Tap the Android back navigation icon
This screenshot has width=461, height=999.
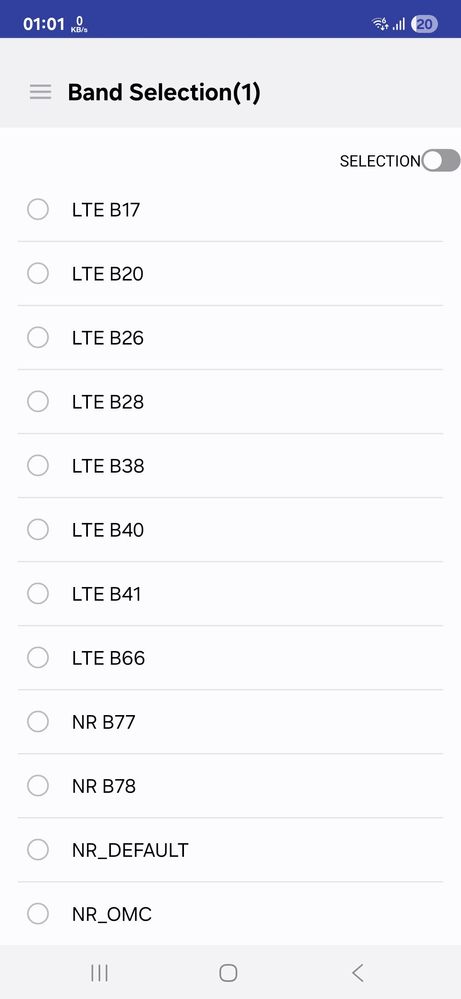[x=358, y=973]
